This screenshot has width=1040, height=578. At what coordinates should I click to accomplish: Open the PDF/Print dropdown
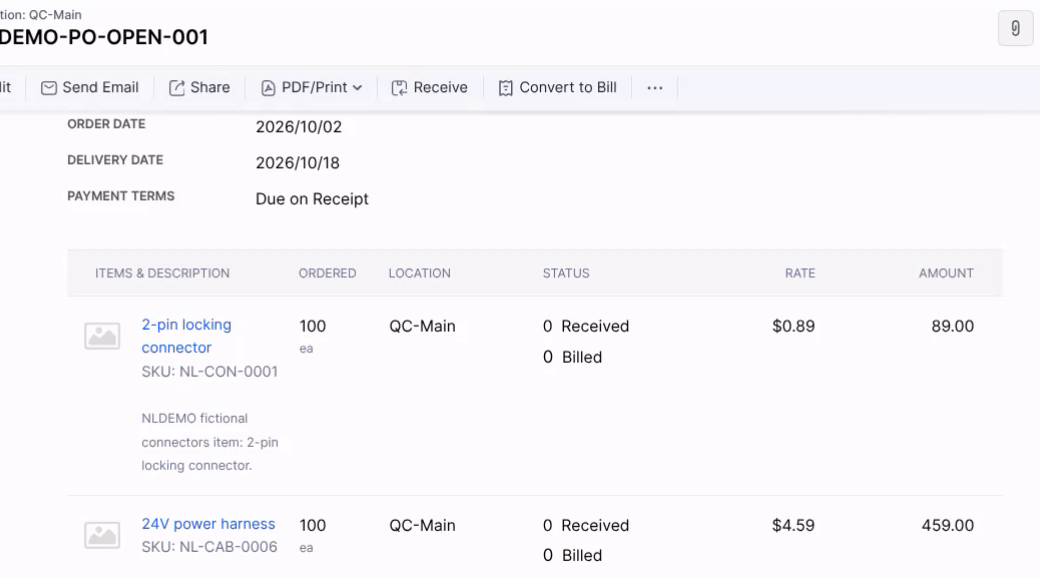(x=312, y=88)
